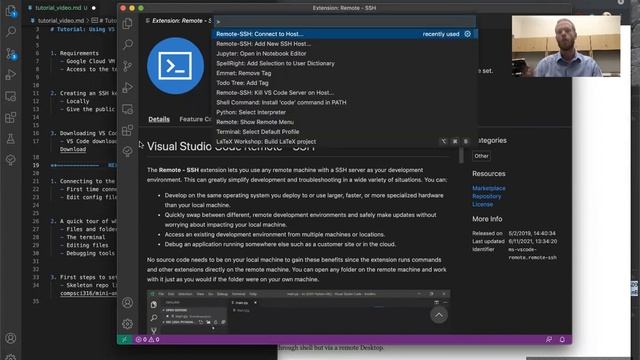Select Terminal: Select Default Profile command

[344, 132]
